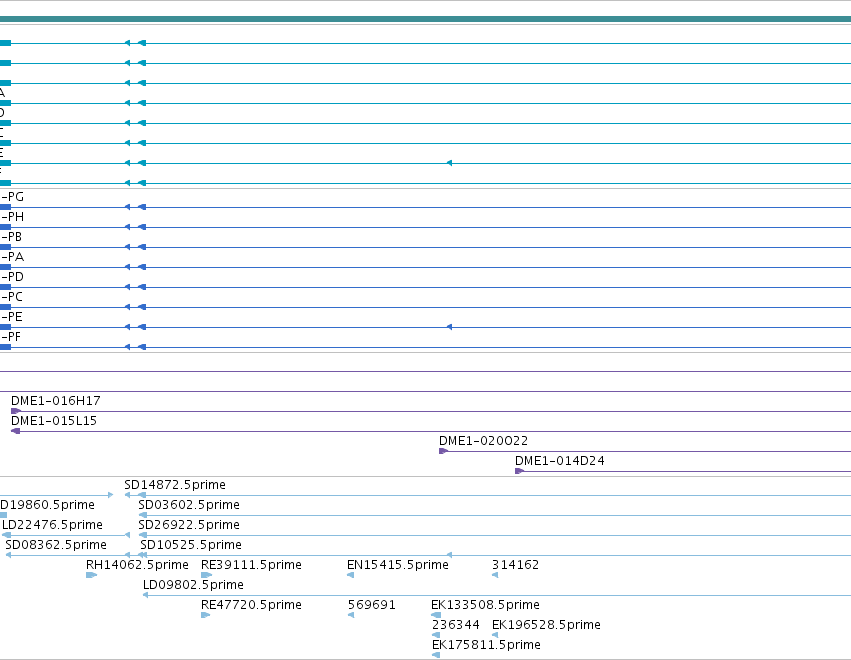Open the RE47720.5prime EST feature
851x660 pixels.
(251, 605)
